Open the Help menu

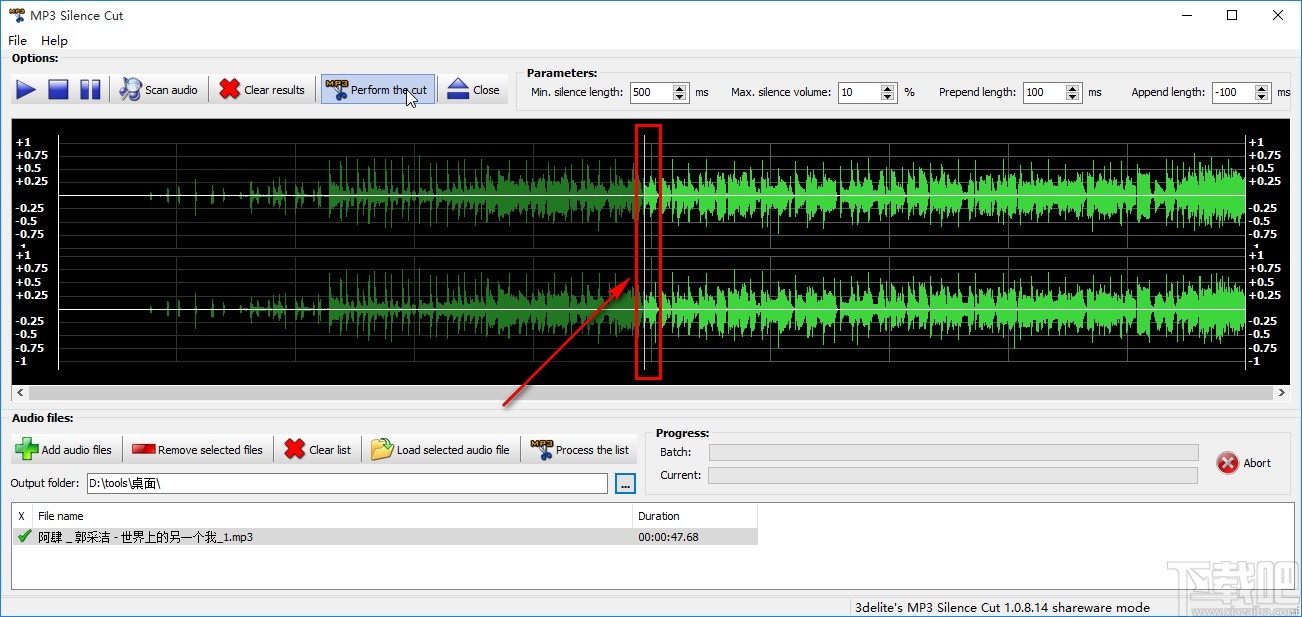click(54, 41)
